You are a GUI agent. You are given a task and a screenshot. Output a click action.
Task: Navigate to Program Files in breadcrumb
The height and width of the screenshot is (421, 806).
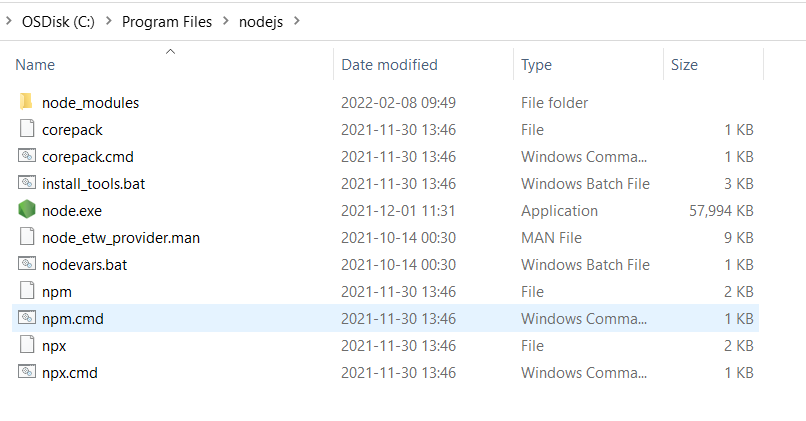[x=167, y=22]
